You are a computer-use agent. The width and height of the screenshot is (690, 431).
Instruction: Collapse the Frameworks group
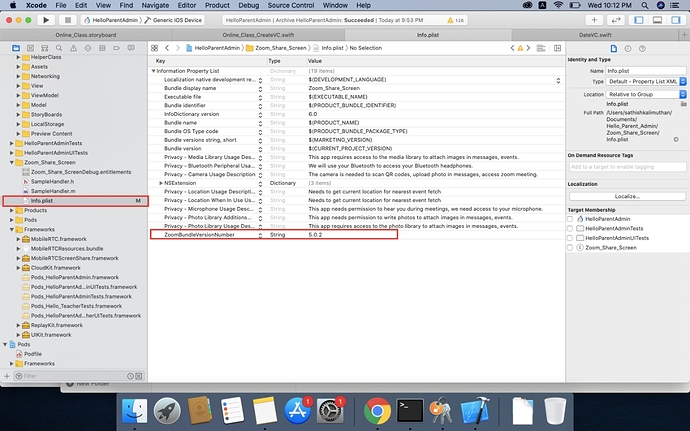tap(12, 229)
